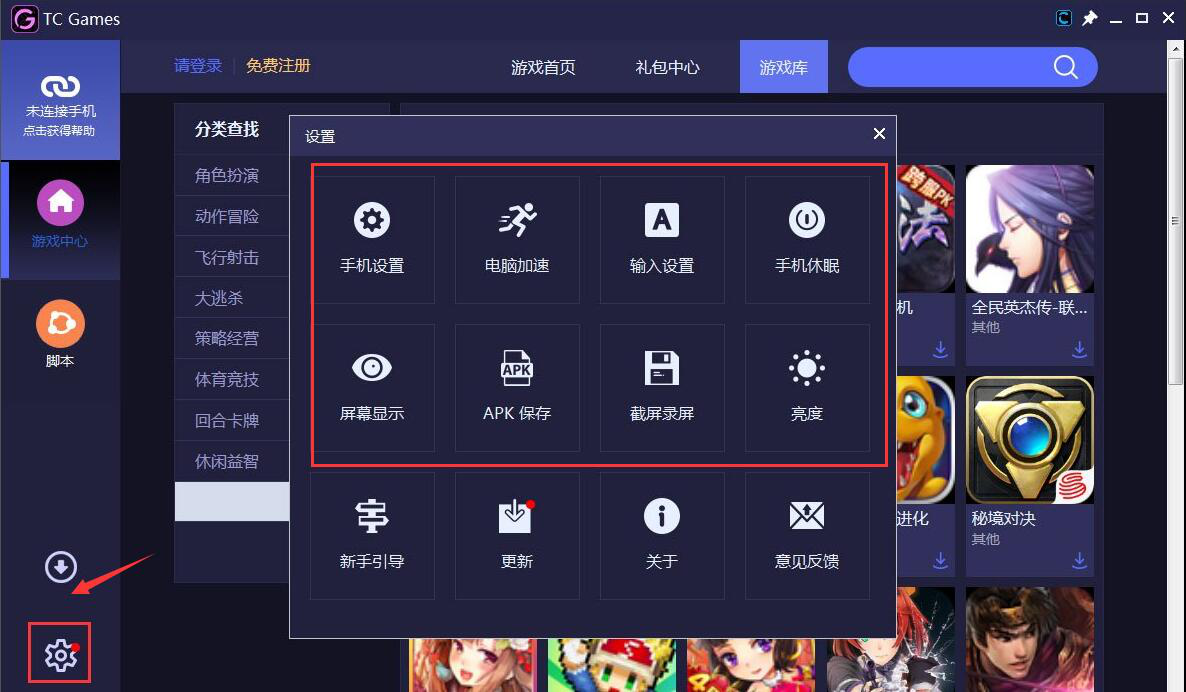Click the TC Games logo icon
1186x692 pixels.
coord(24,19)
